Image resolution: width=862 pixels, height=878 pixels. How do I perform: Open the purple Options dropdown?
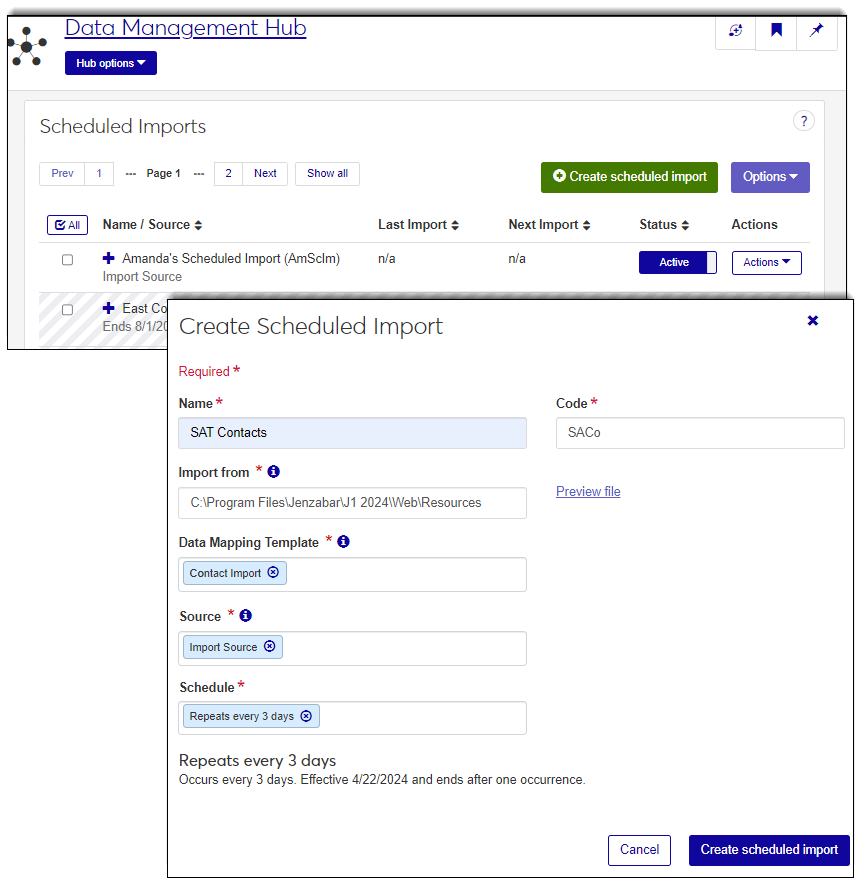tap(770, 177)
